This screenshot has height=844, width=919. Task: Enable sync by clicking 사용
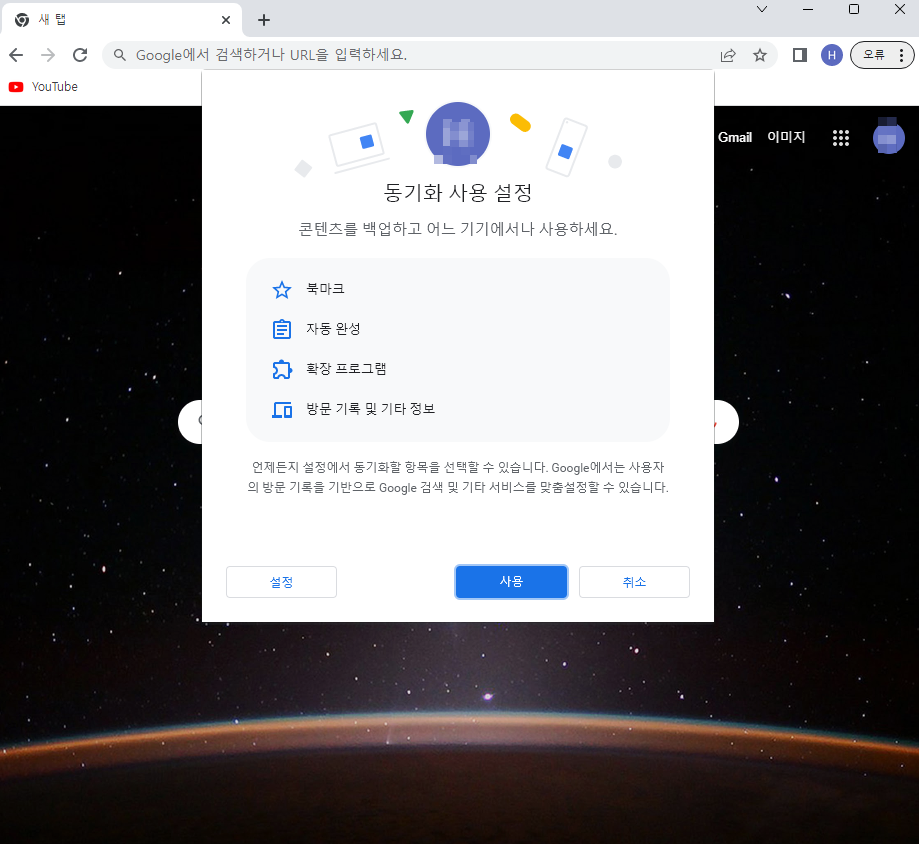point(511,581)
